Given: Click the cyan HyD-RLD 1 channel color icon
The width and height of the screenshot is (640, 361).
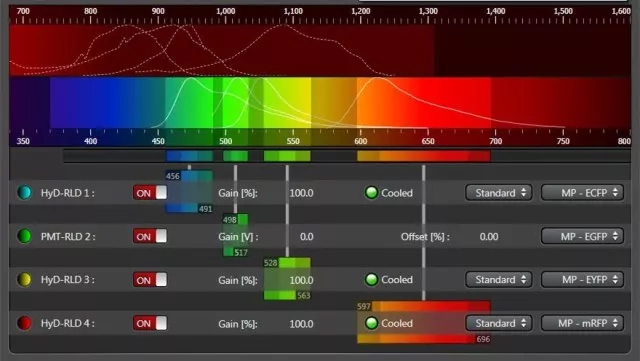Looking at the screenshot, I should 24,193.
